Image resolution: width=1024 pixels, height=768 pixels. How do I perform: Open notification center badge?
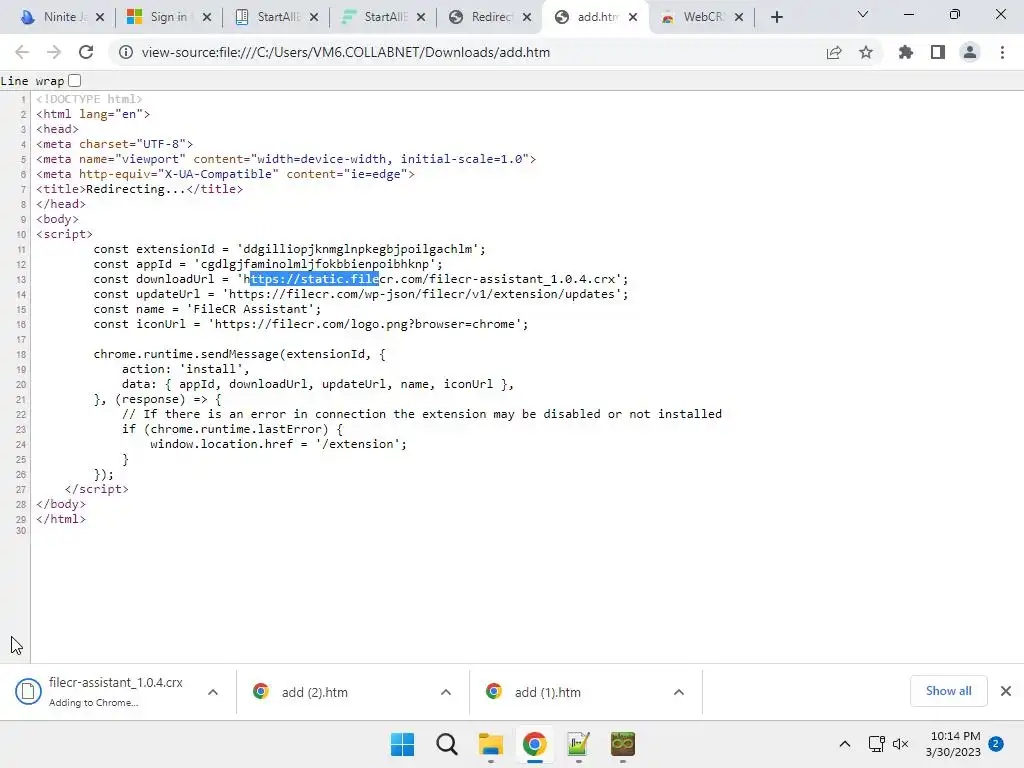[996, 744]
